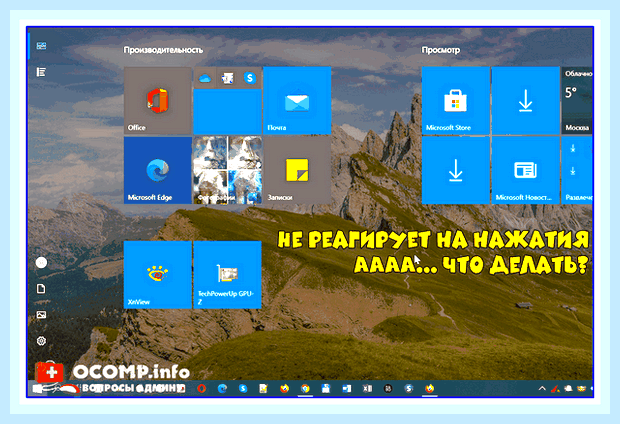Select the Просмотр group header
This screenshot has width=620, height=424.
440,50
